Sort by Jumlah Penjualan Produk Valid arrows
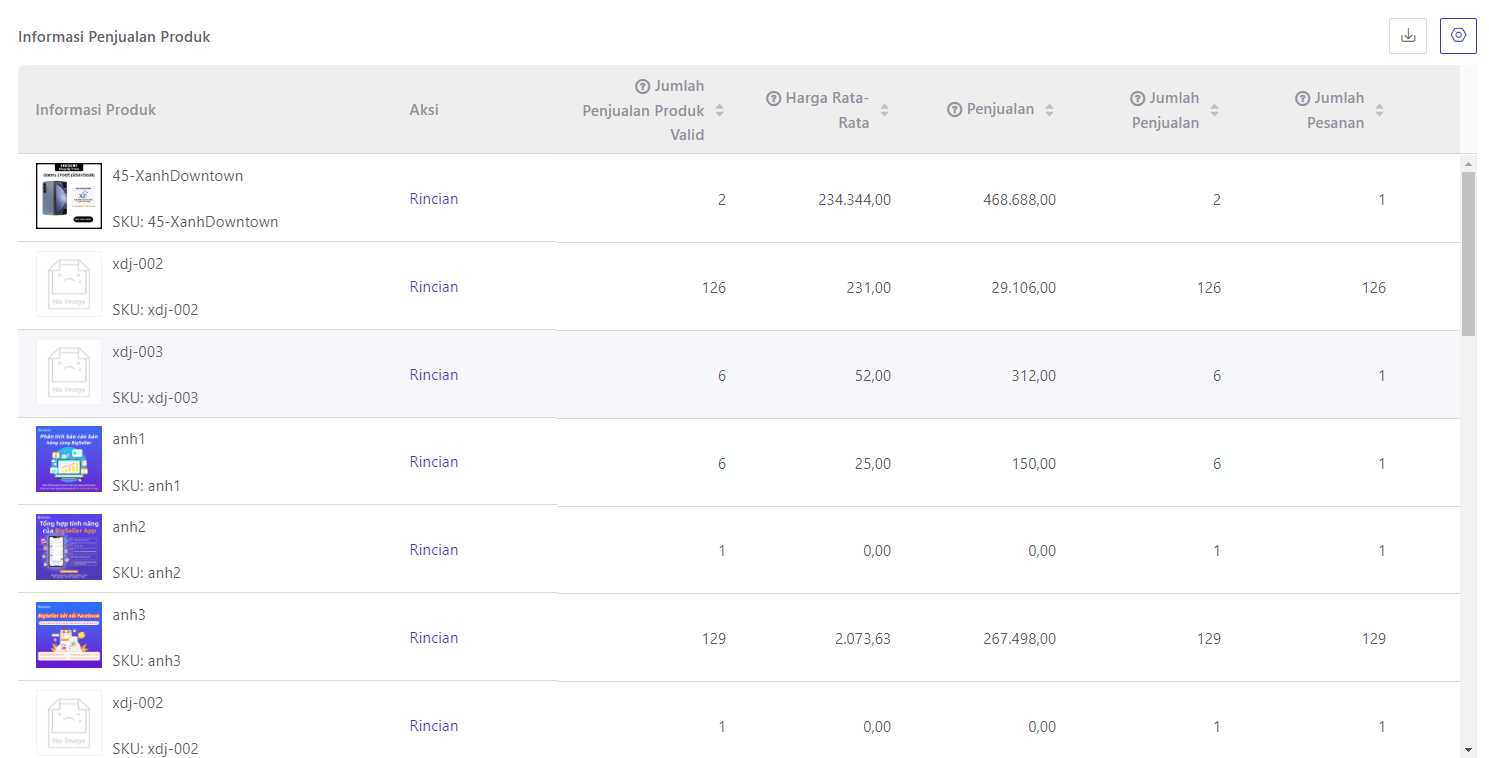Viewport: 1489px width, 758px height. click(719, 110)
